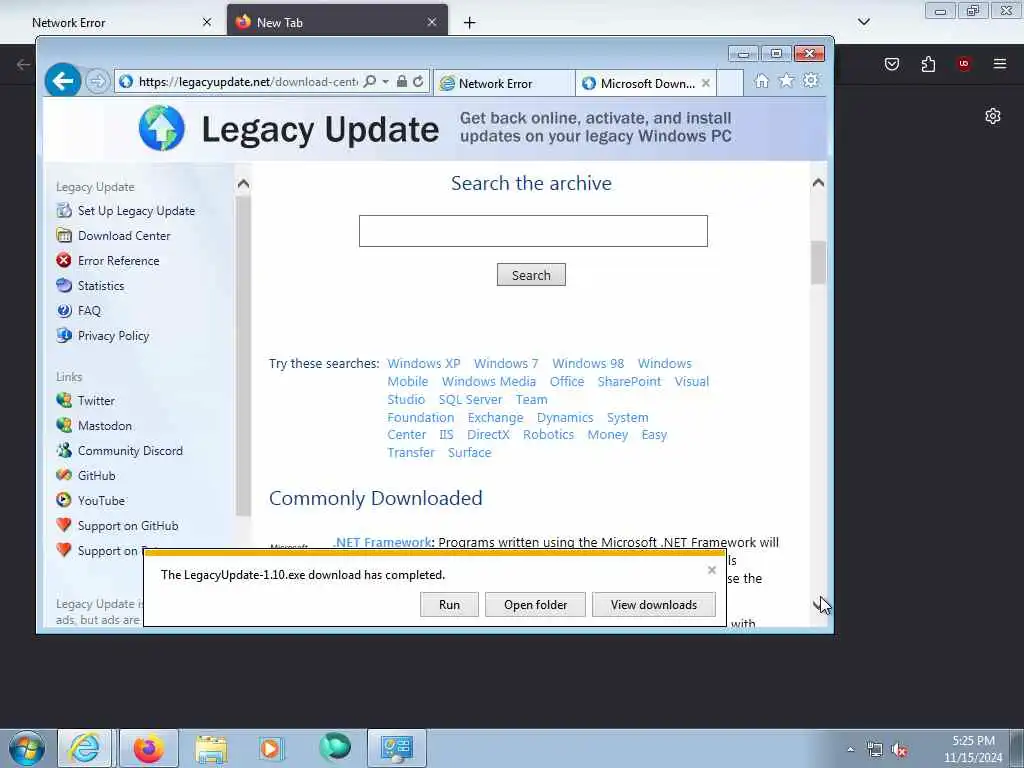Go back with Internet Explorer back arrow
This screenshot has width=1024, height=768.
[x=63, y=81]
